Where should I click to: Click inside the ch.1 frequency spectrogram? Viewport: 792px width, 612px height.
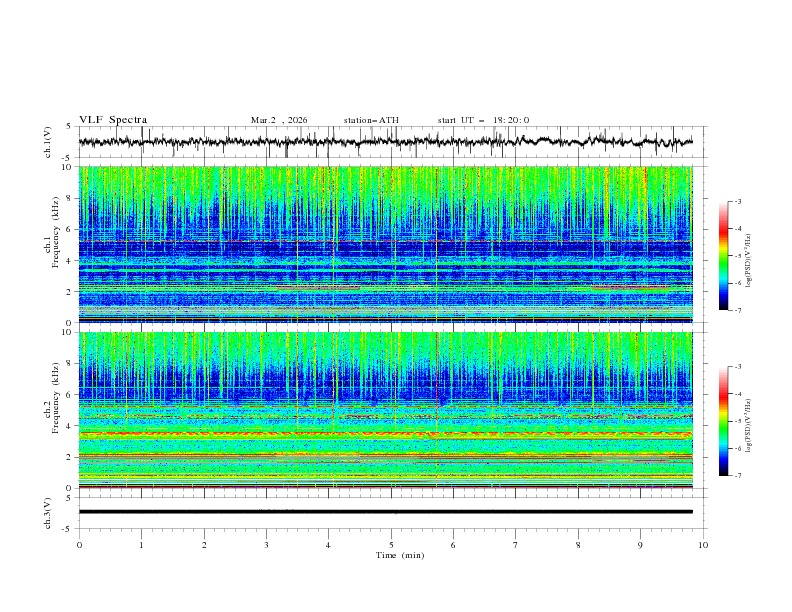coord(385,244)
